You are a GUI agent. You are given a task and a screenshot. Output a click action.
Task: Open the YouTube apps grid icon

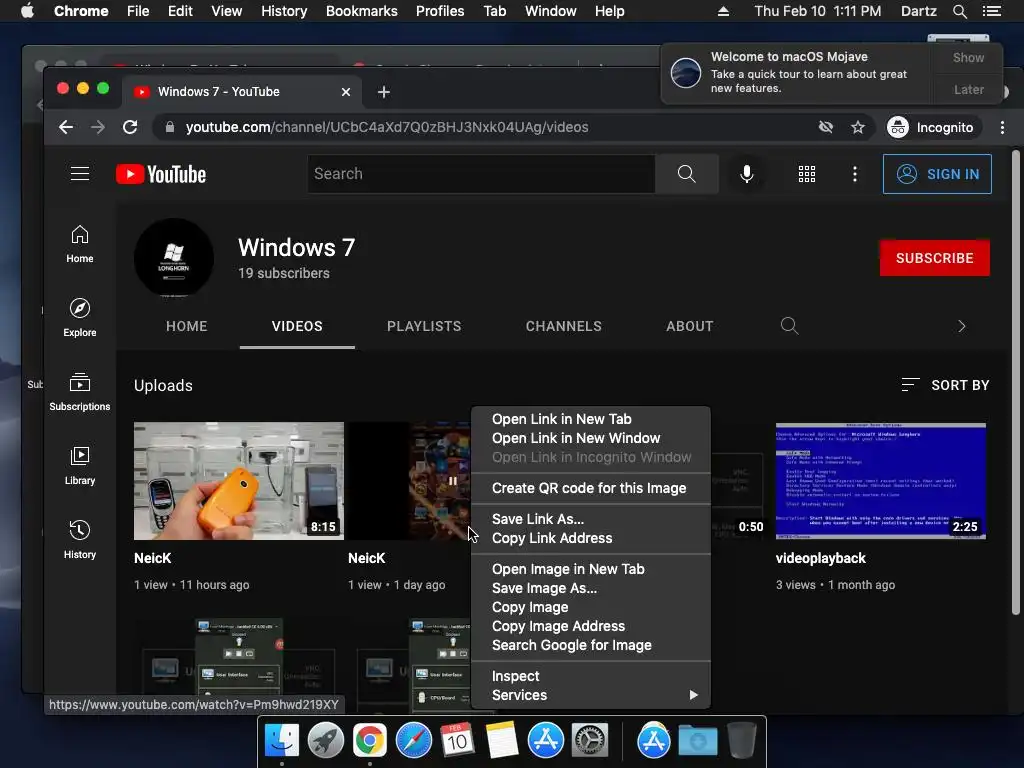pos(807,174)
